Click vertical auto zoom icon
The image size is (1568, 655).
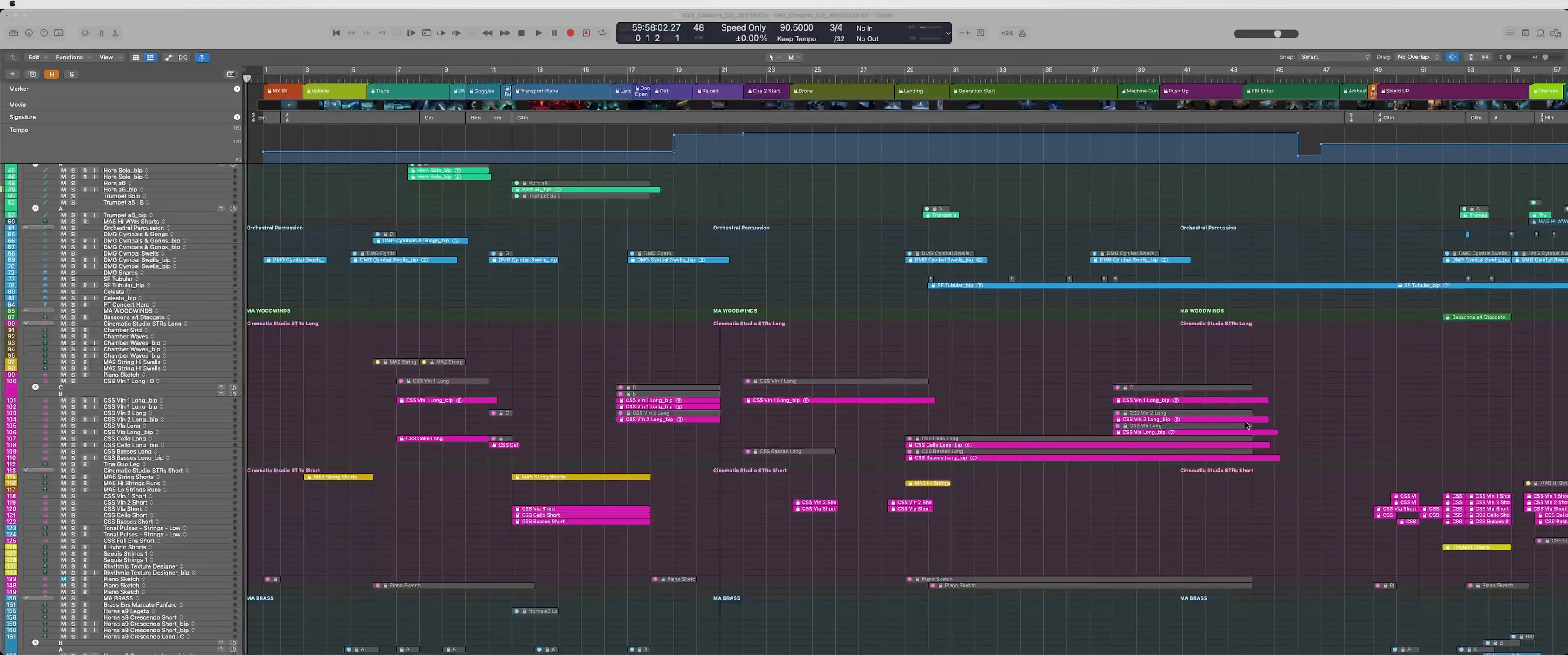(x=1471, y=57)
